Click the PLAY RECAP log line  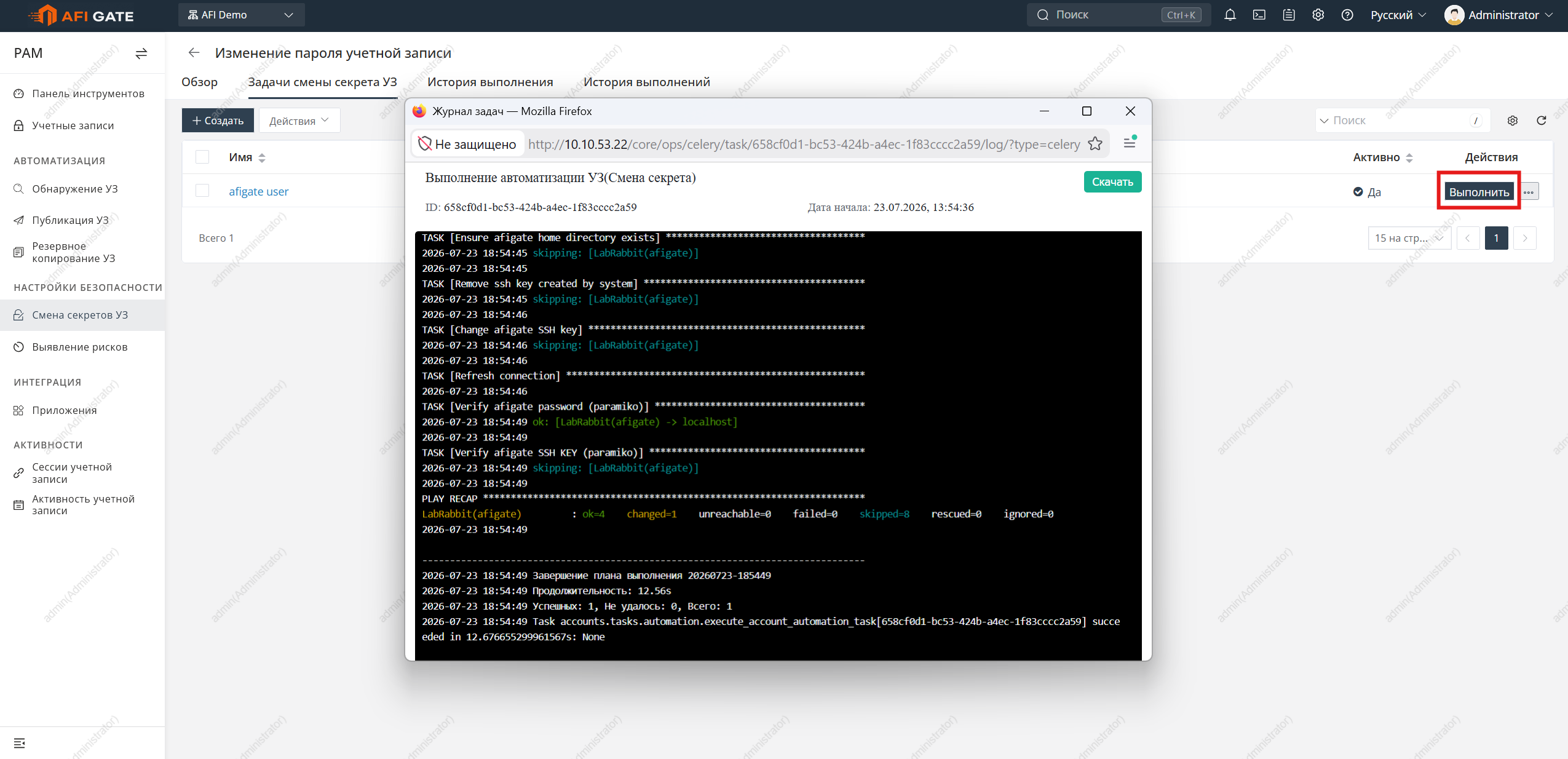pyautogui.click(x=643, y=498)
